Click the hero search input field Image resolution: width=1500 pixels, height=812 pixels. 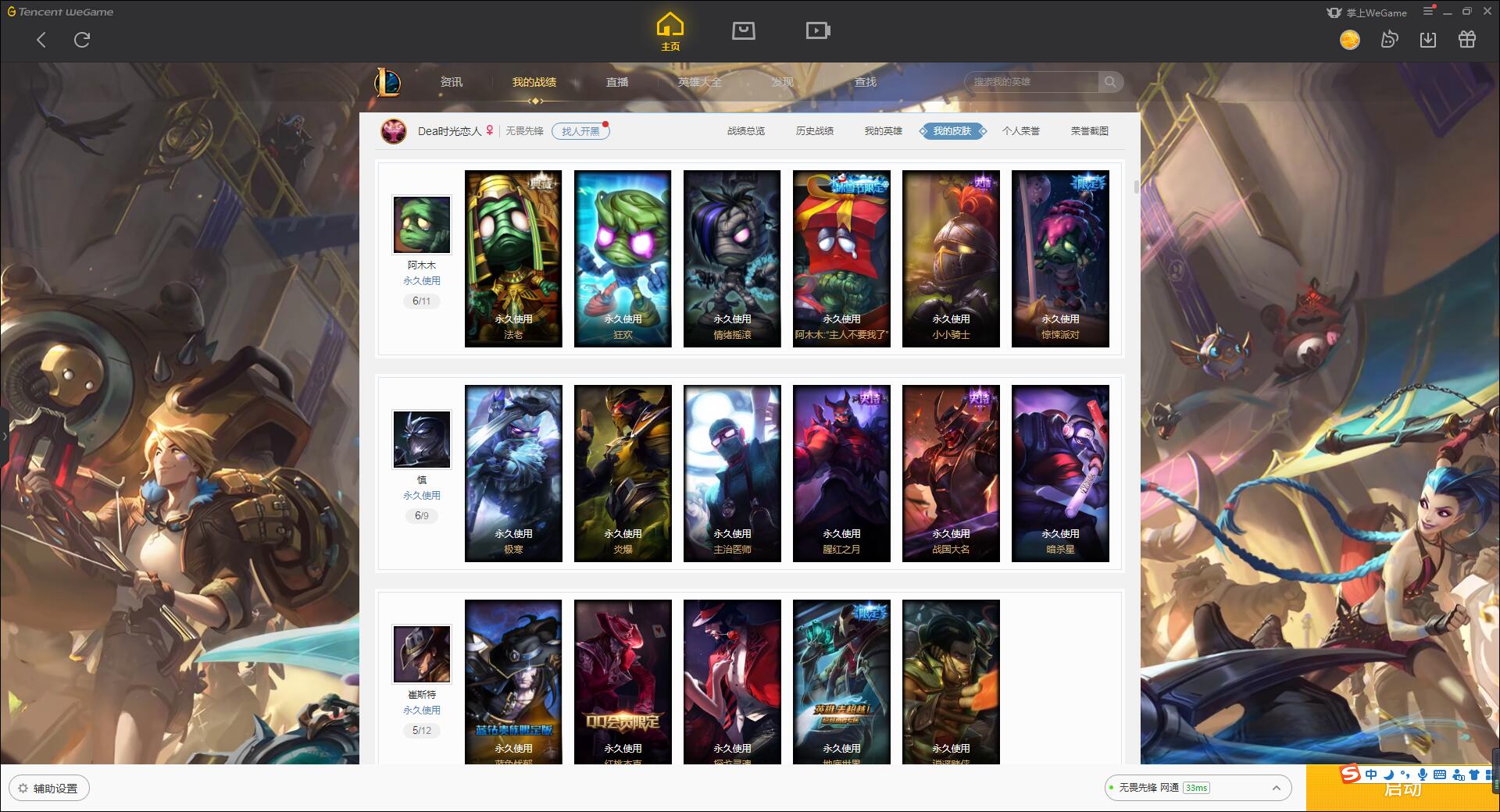click(1033, 82)
